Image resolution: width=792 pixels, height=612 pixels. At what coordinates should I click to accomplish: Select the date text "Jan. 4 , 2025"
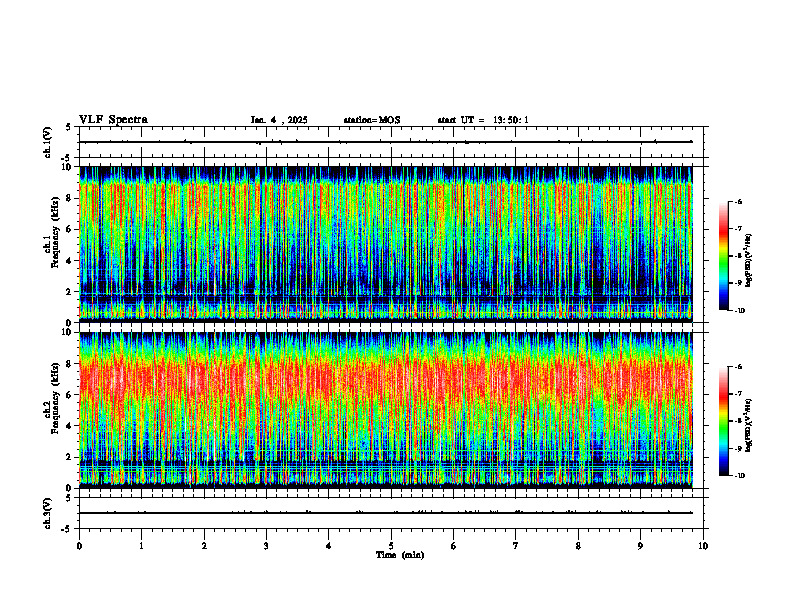[x=279, y=120]
